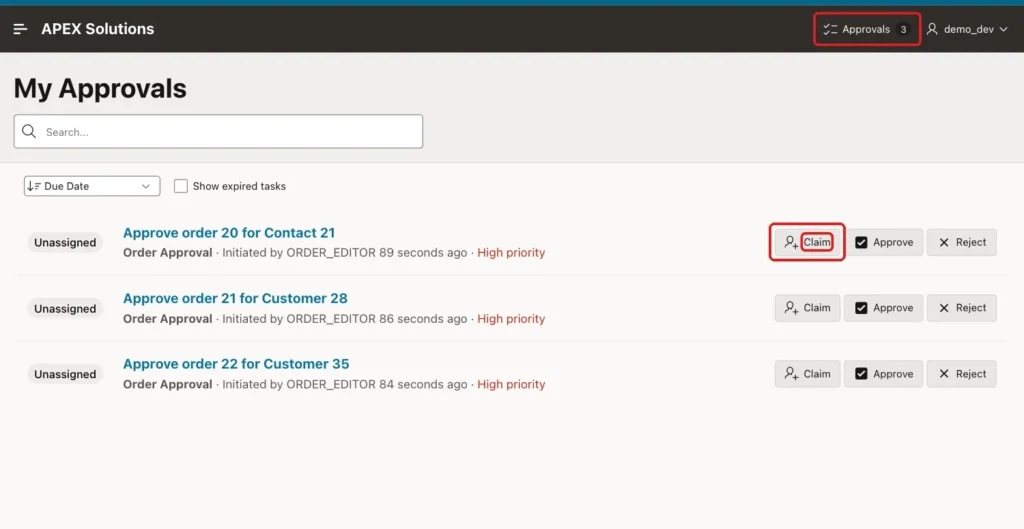Click the claim person icon for order 20
1024x529 pixels.
click(791, 242)
